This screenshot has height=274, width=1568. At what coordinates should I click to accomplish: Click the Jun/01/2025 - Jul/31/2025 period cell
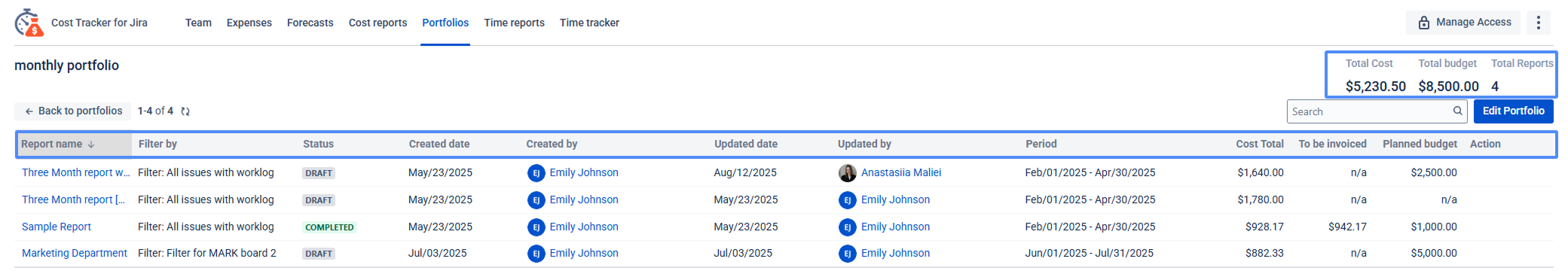point(1089,254)
